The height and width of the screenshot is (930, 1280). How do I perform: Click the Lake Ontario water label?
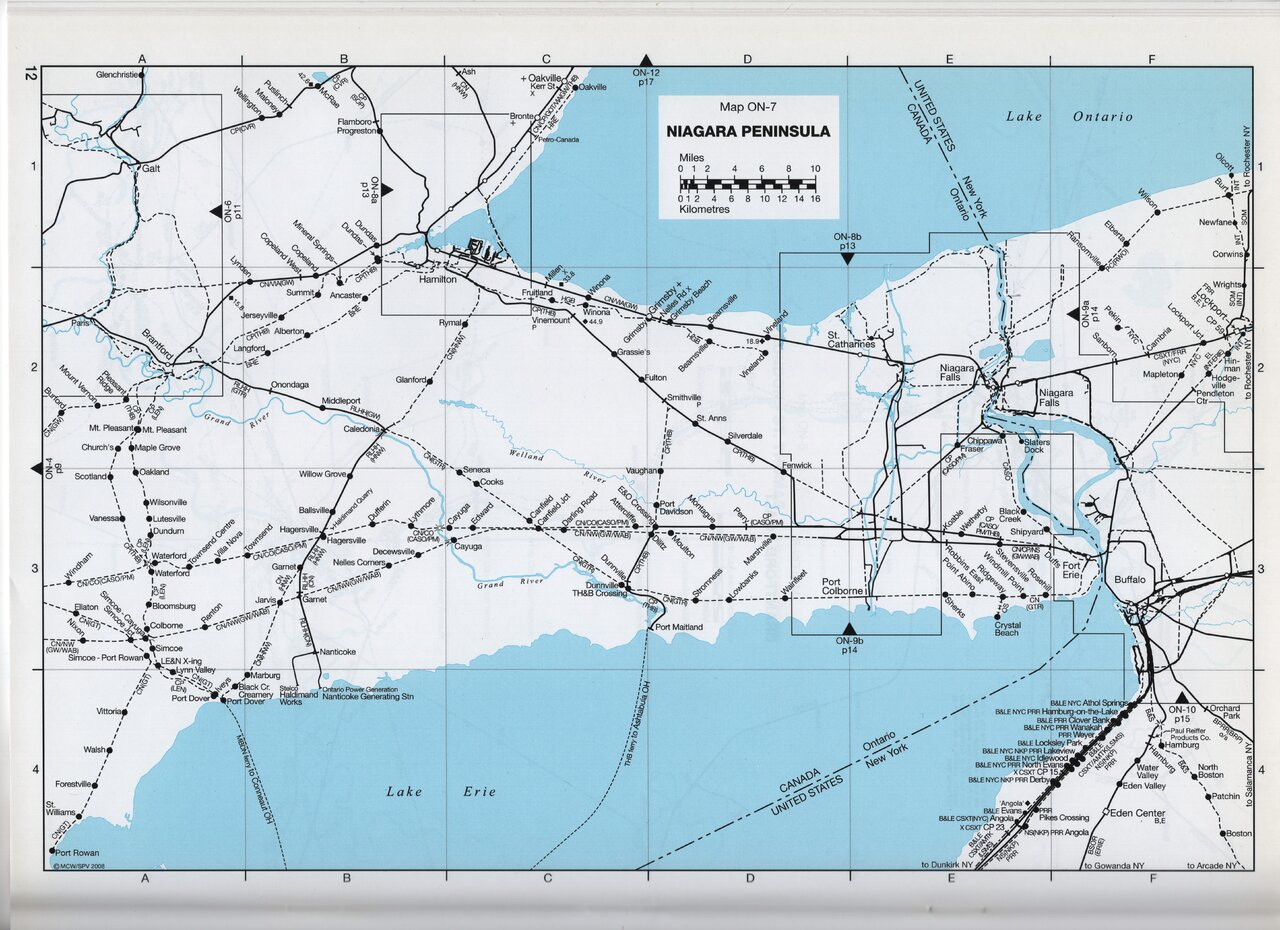coord(1069,117)
